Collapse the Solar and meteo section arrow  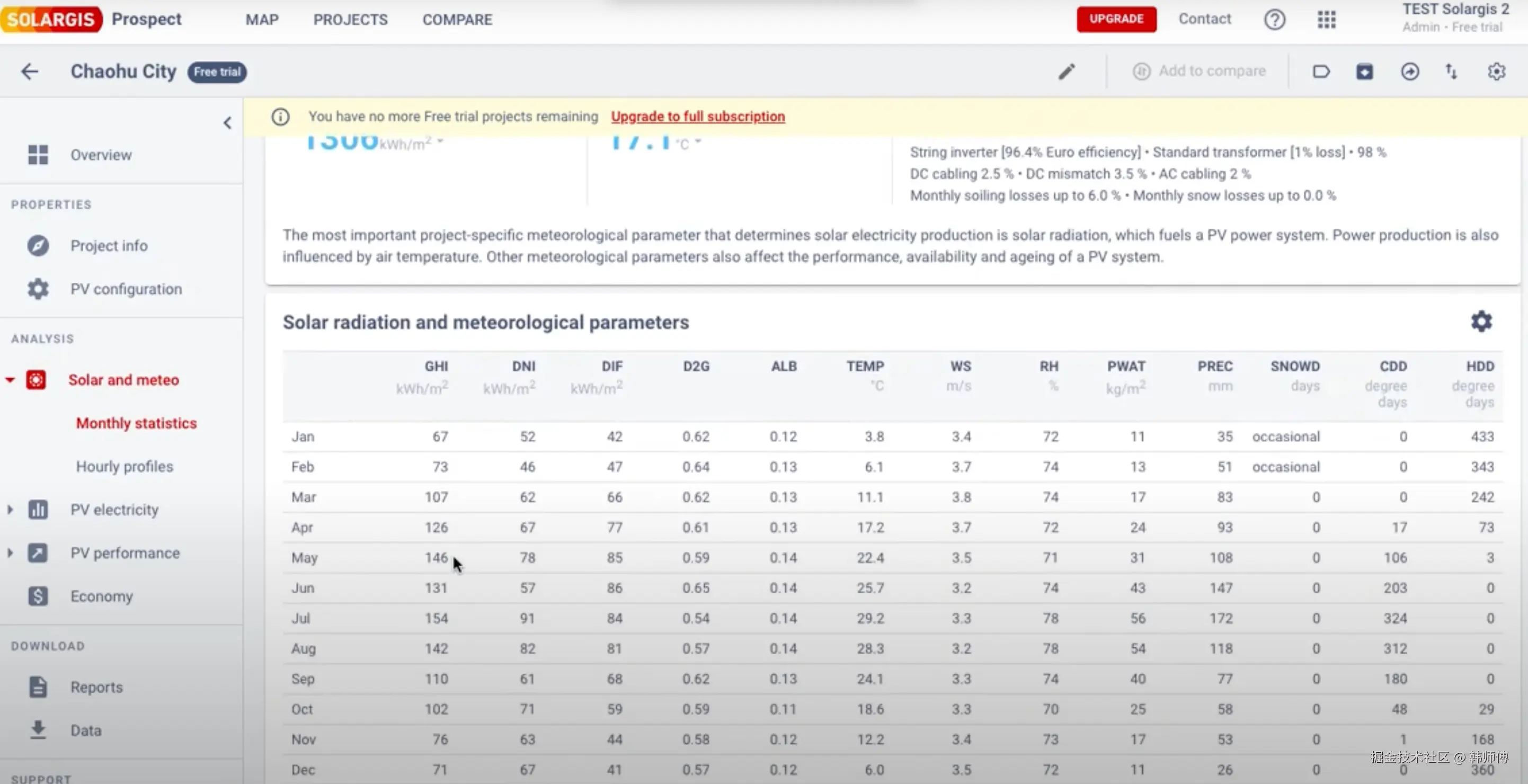(10, 379)
